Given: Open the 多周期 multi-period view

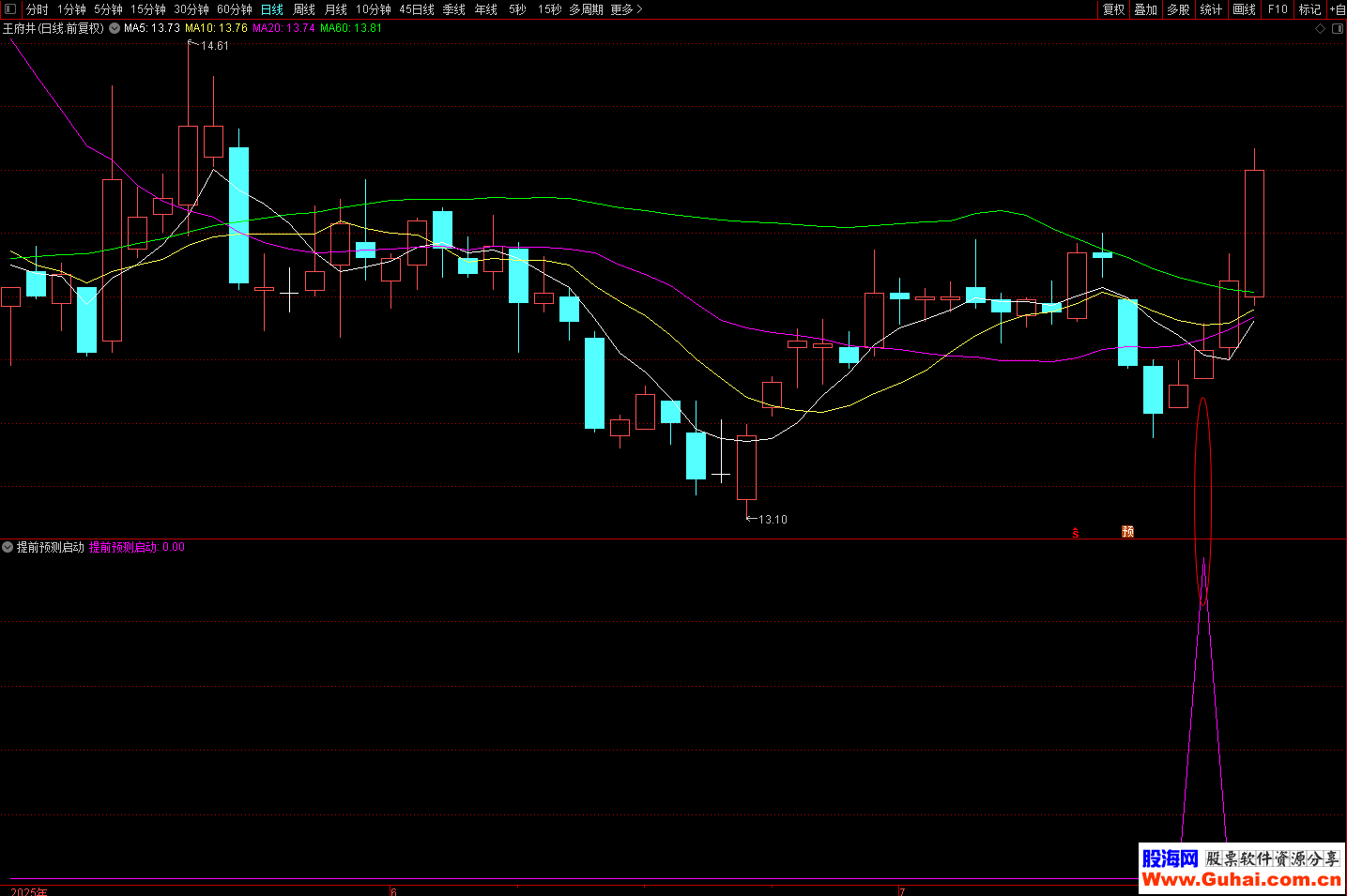Looking at the screenshot, I should 586,9.
